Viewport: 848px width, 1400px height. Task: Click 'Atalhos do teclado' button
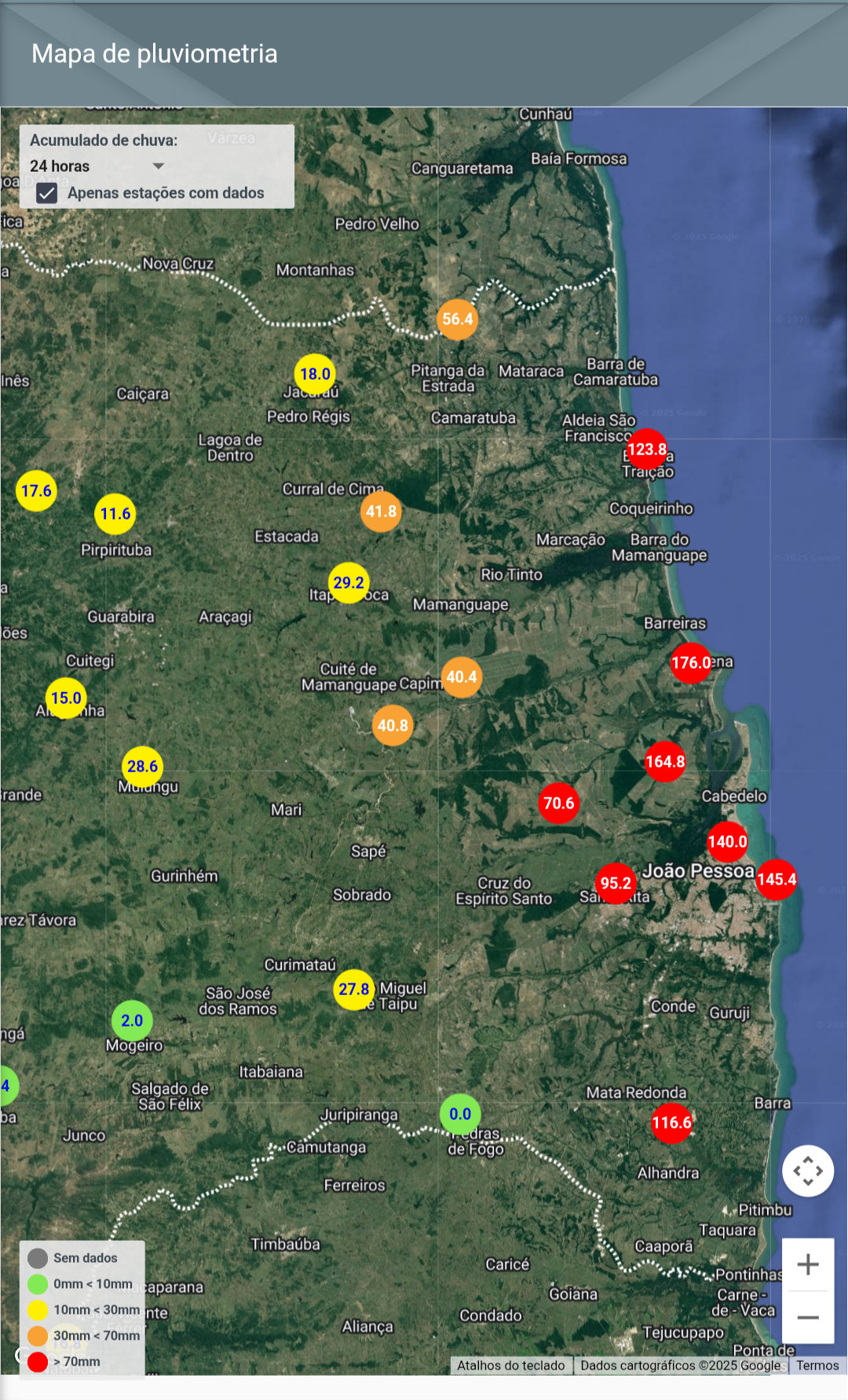(511, 1365)
